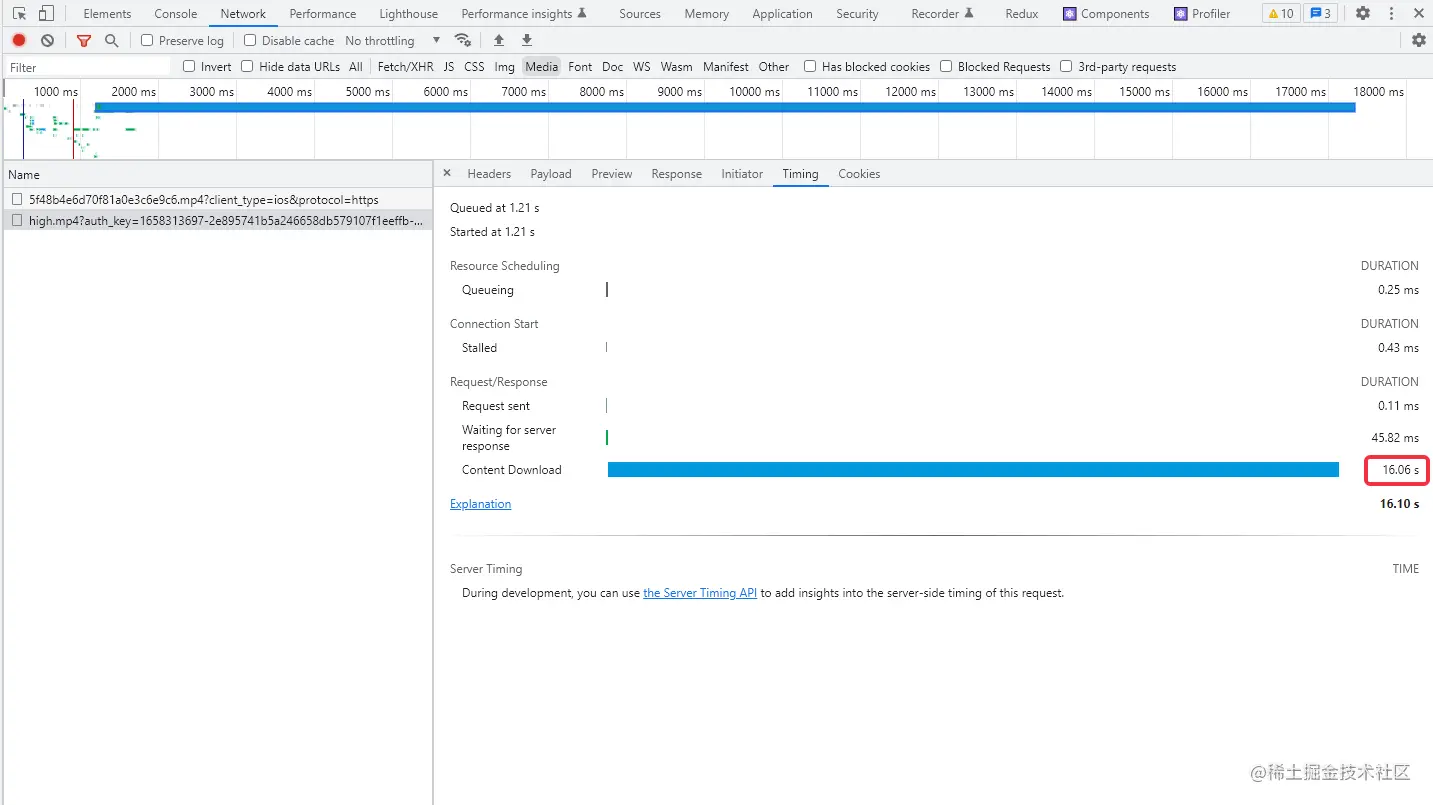Viewport: 1433px width, 805px height.
Task: Show the Preview tab
Action: pyautogui.click(x=612, y=173)
